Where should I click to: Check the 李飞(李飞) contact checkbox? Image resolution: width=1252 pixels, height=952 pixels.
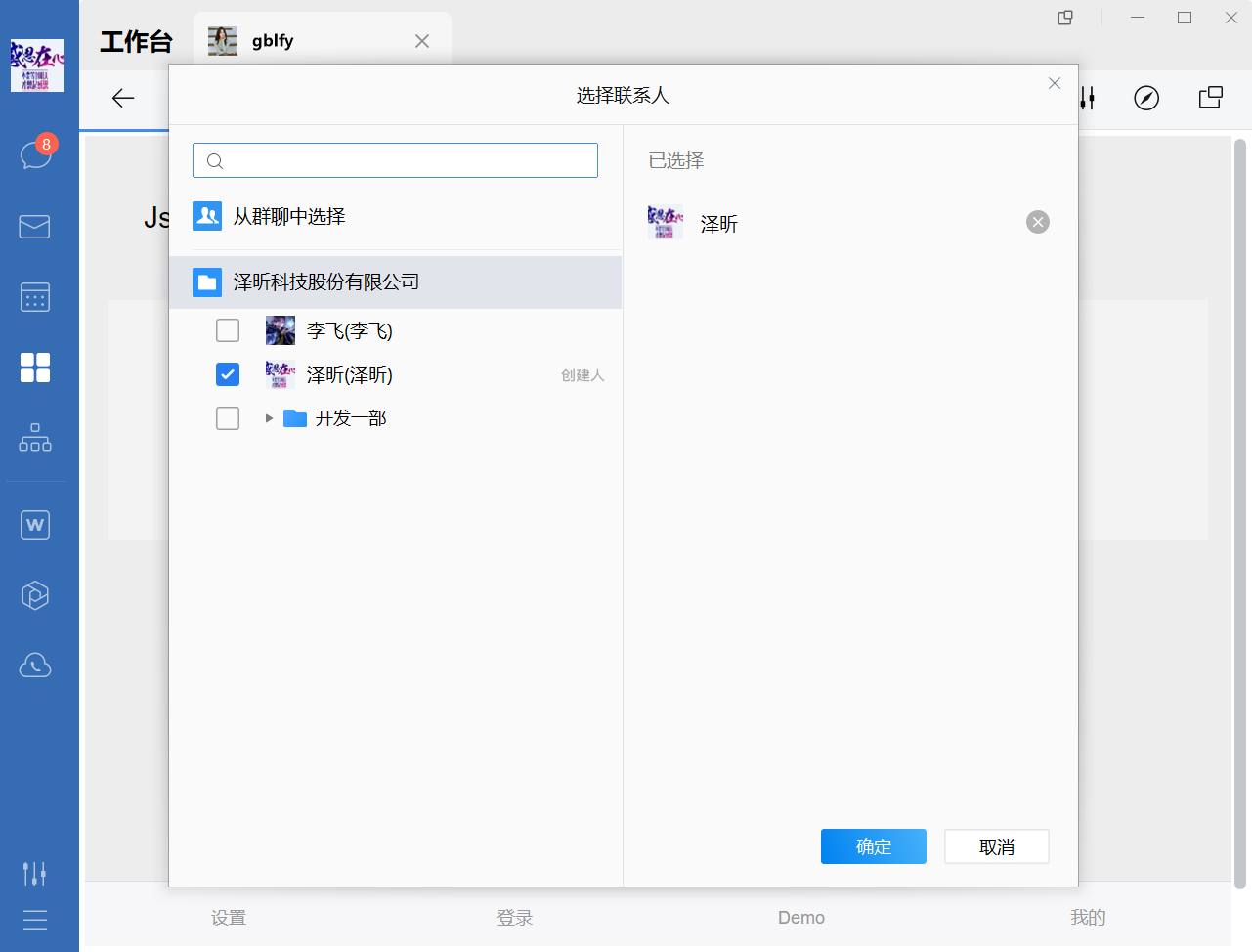click(x=227, y=330)
